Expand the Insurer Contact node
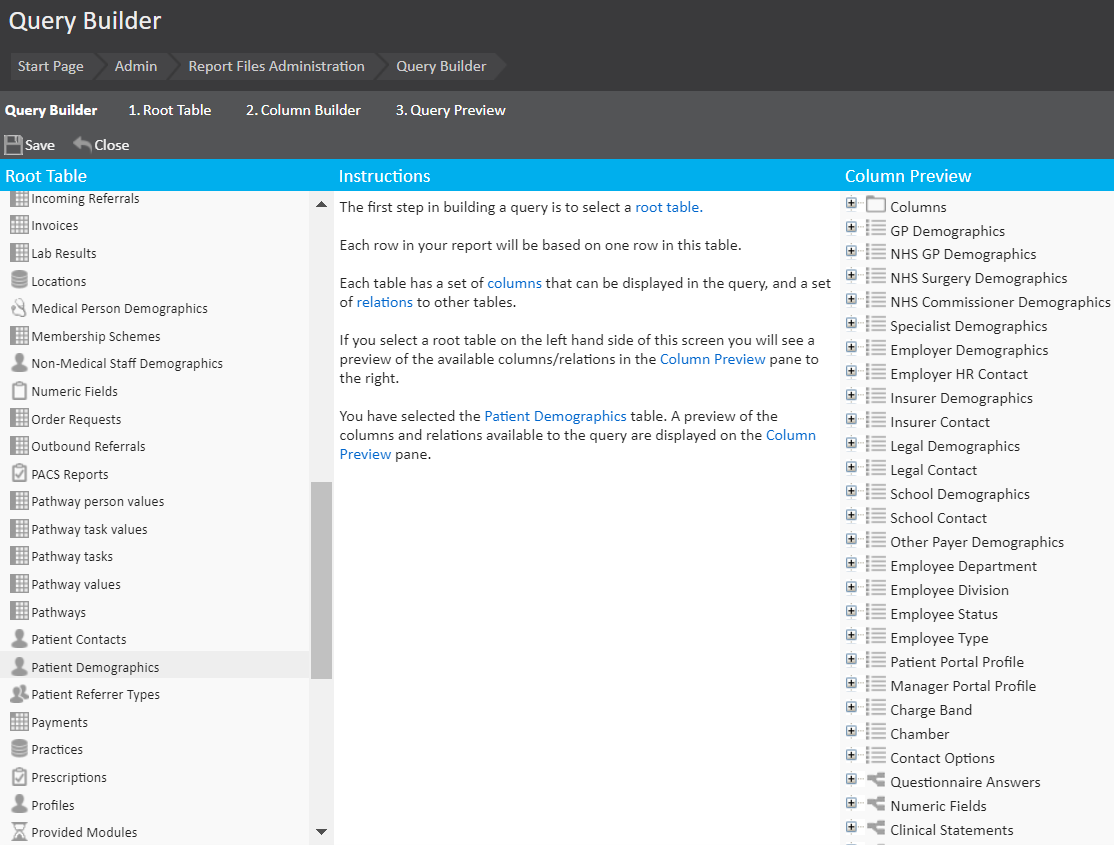1114x845 pixels. click(851, 419)
